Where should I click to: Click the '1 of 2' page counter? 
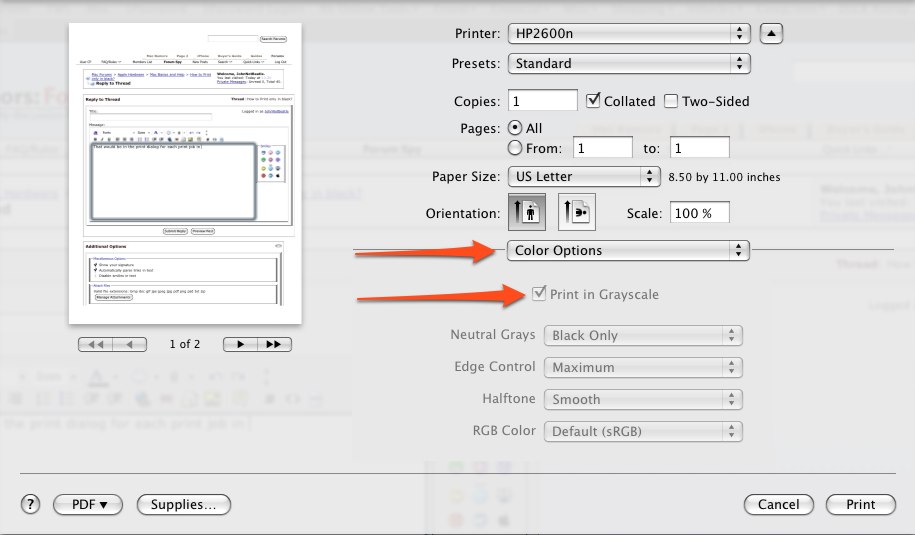coord(185,344)
